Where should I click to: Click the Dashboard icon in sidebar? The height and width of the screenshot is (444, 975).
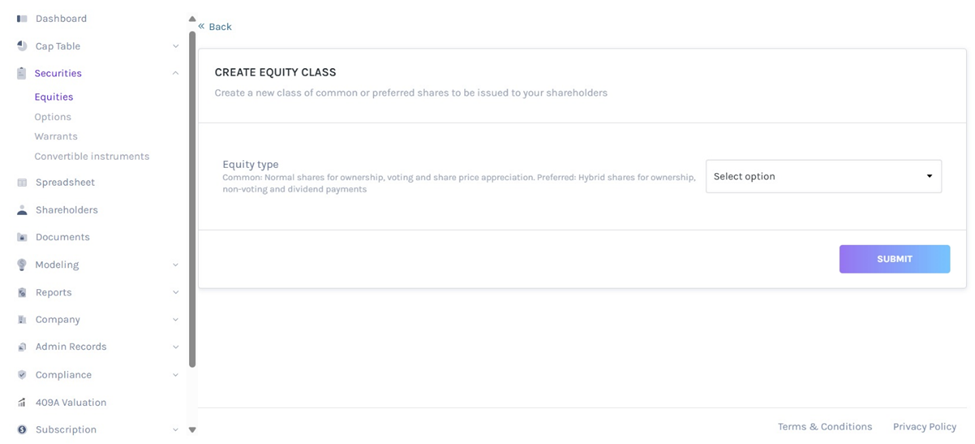pyautogui.click(x=22, y=19)
